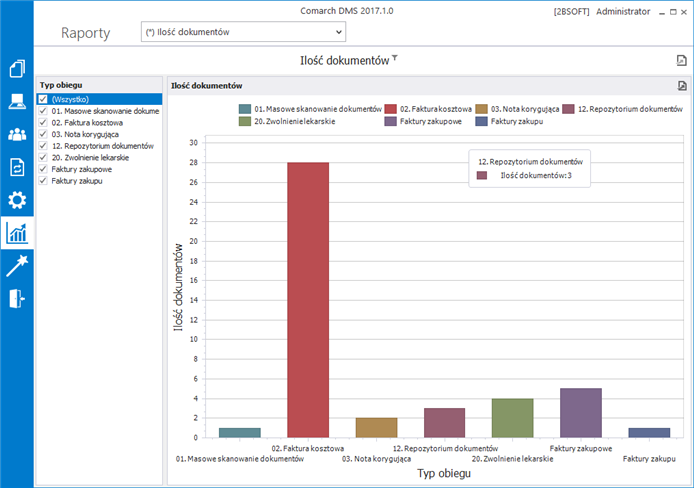Screen dimensions: 694x488
Task: Click Administrator user label
Action: [x=623, y=12]
